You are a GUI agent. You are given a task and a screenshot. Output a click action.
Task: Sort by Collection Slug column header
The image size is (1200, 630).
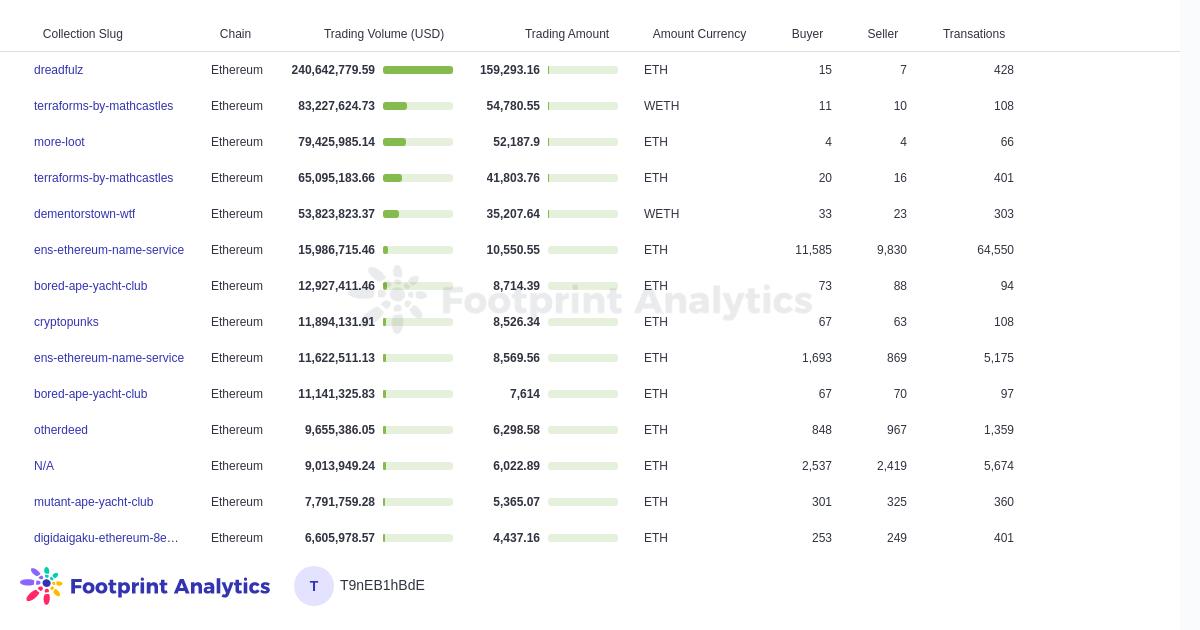(82, 34)
